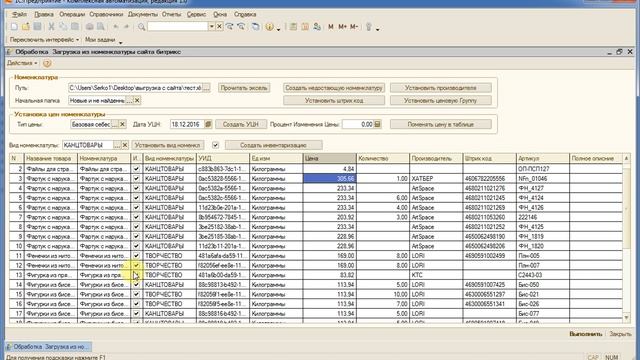Click the Undo arrow icon
Screen dimensions: 640x360
pos(116,27)
